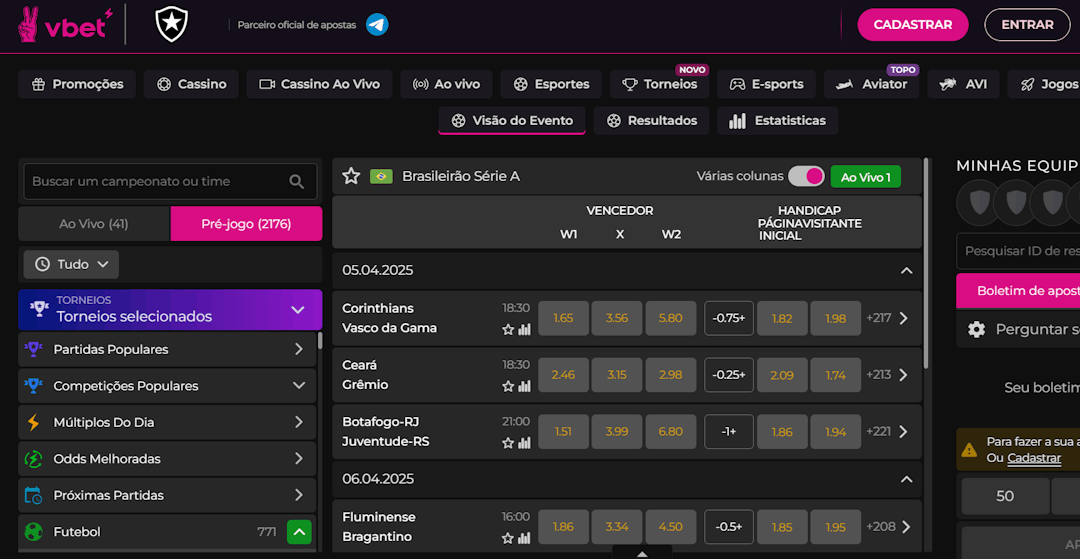This screenshot has height=559, width=1080.
Task: Collapse the 05.04.2025 date group
Action: (906, 271)
